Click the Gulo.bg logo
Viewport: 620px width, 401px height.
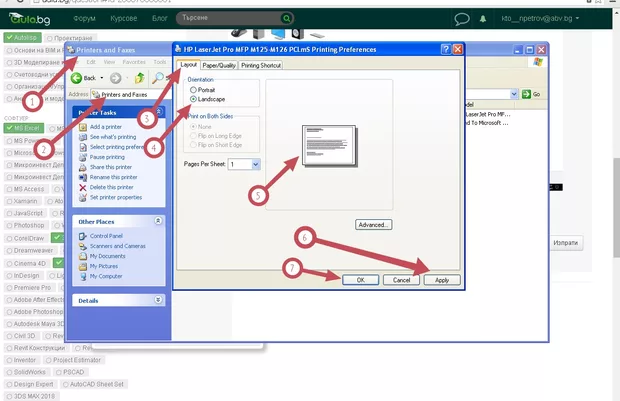[x=30, y=19]
